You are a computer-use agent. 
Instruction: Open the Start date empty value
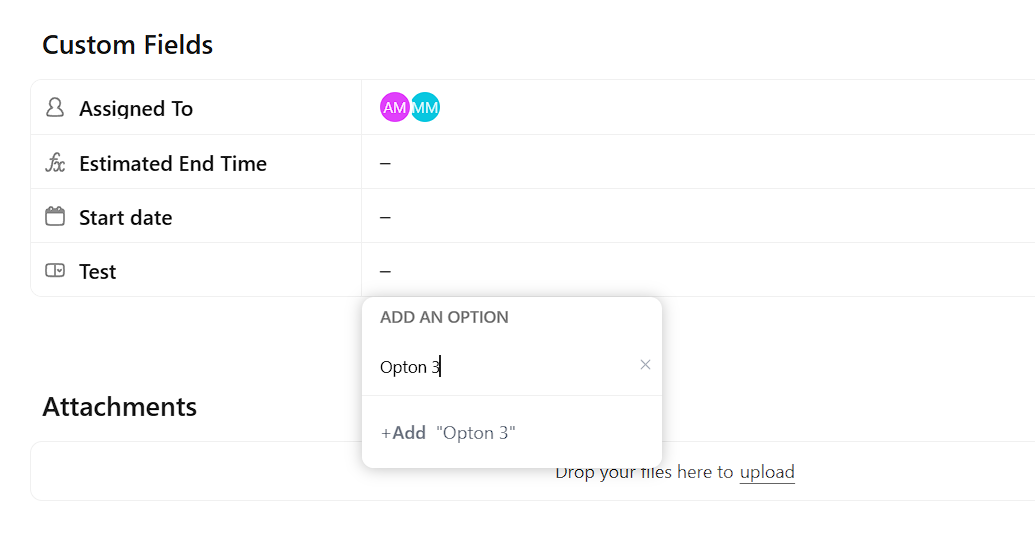[385, 217]
